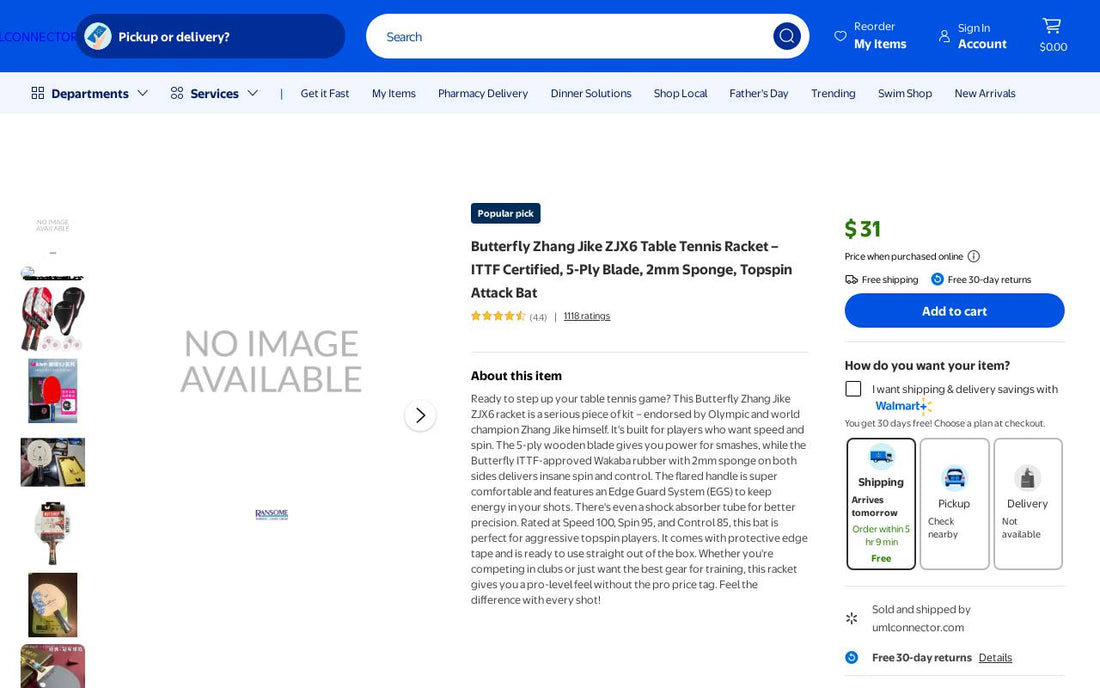1100x688 pixels.
Task: Open the Swim Shop menu item
Action: [905, 93]
